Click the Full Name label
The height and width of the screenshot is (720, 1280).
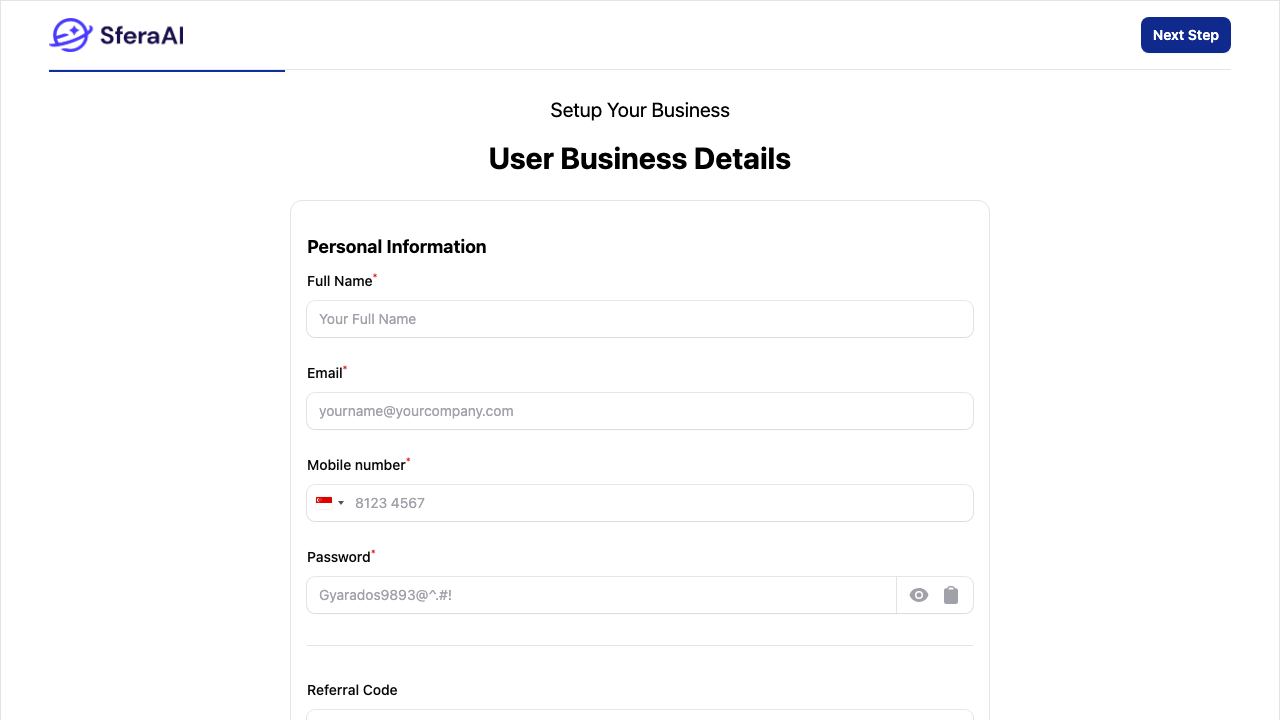tap(340, 281)
